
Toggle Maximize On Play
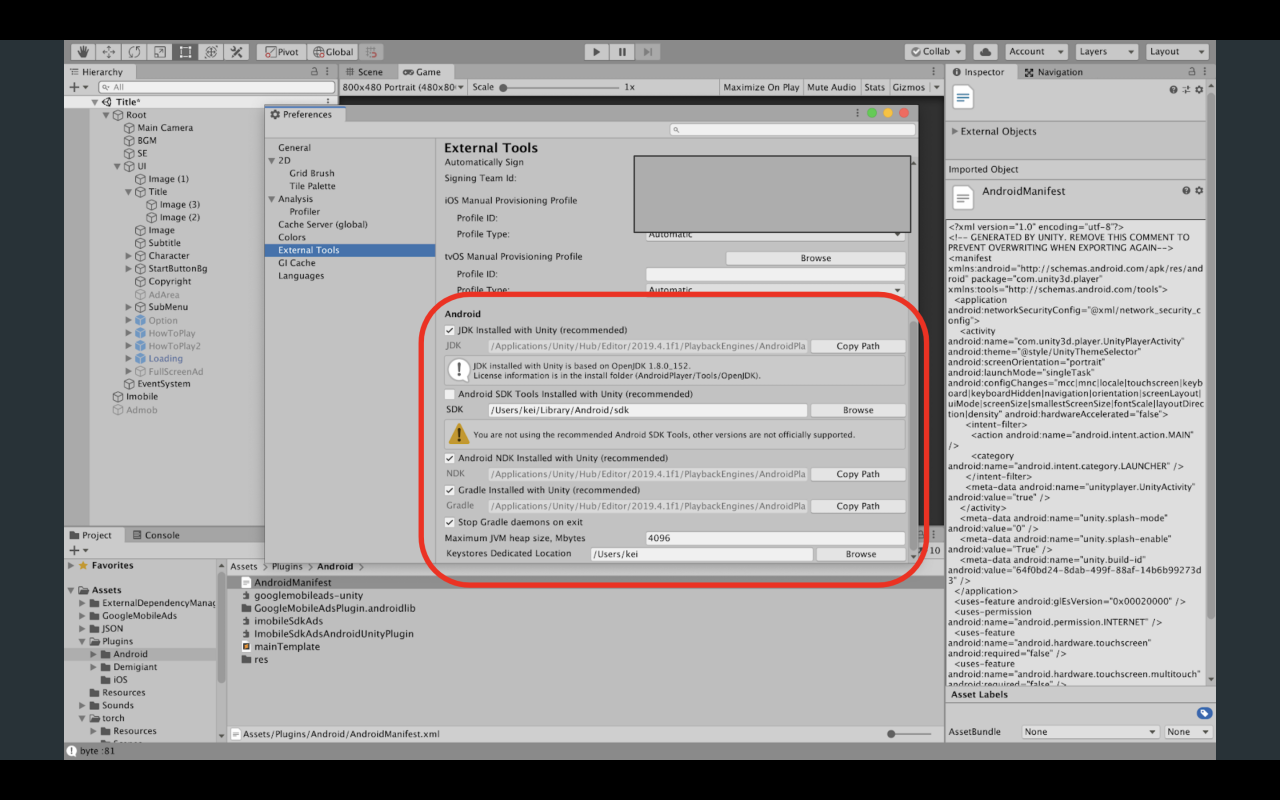pos(761,87)
